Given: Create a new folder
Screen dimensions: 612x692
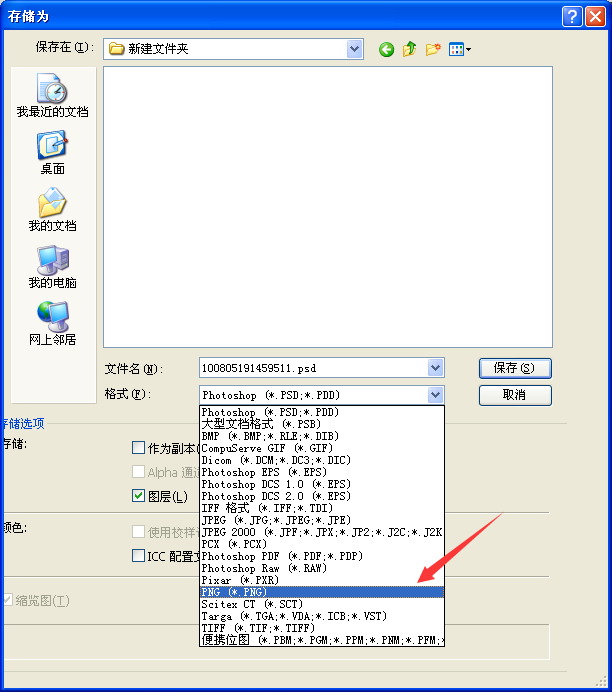Looking at the screenshot, I should 433,49.
